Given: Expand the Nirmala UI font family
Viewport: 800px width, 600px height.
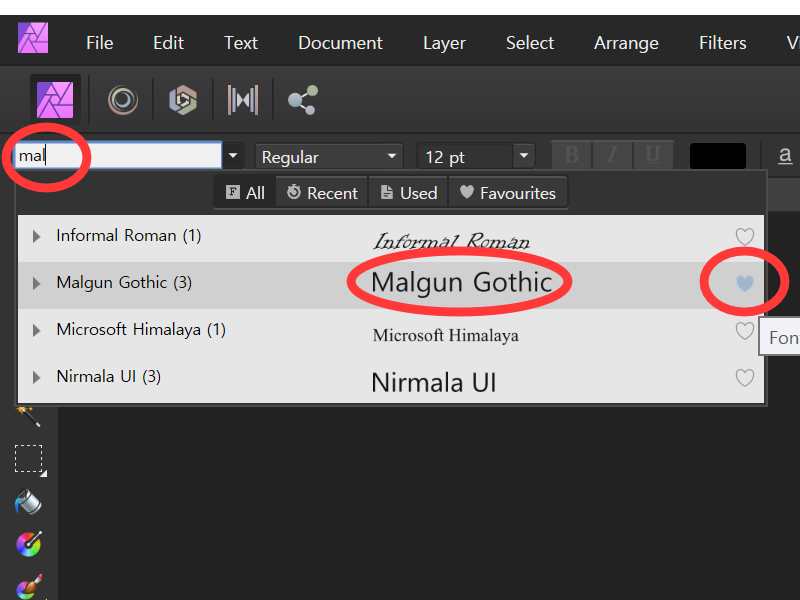Looking at the screenshot, I should [x=36, y=377].
